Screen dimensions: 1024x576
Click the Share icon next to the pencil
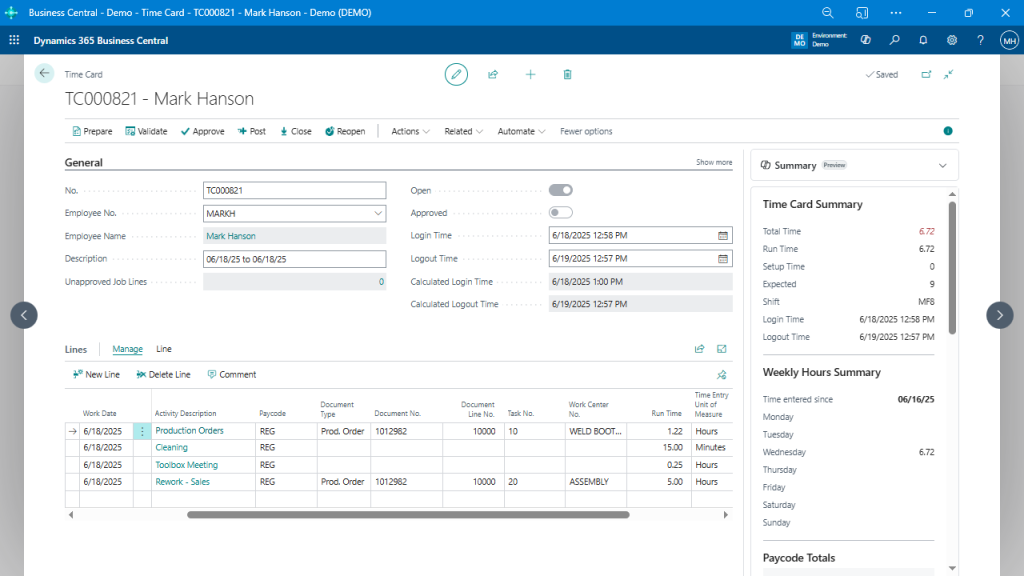click(x=493, y=74)
